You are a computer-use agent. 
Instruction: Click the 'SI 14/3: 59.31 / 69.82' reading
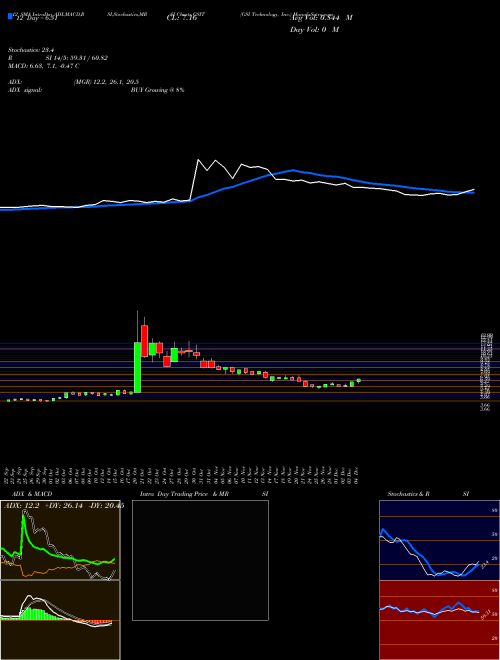tap(77, 58)
